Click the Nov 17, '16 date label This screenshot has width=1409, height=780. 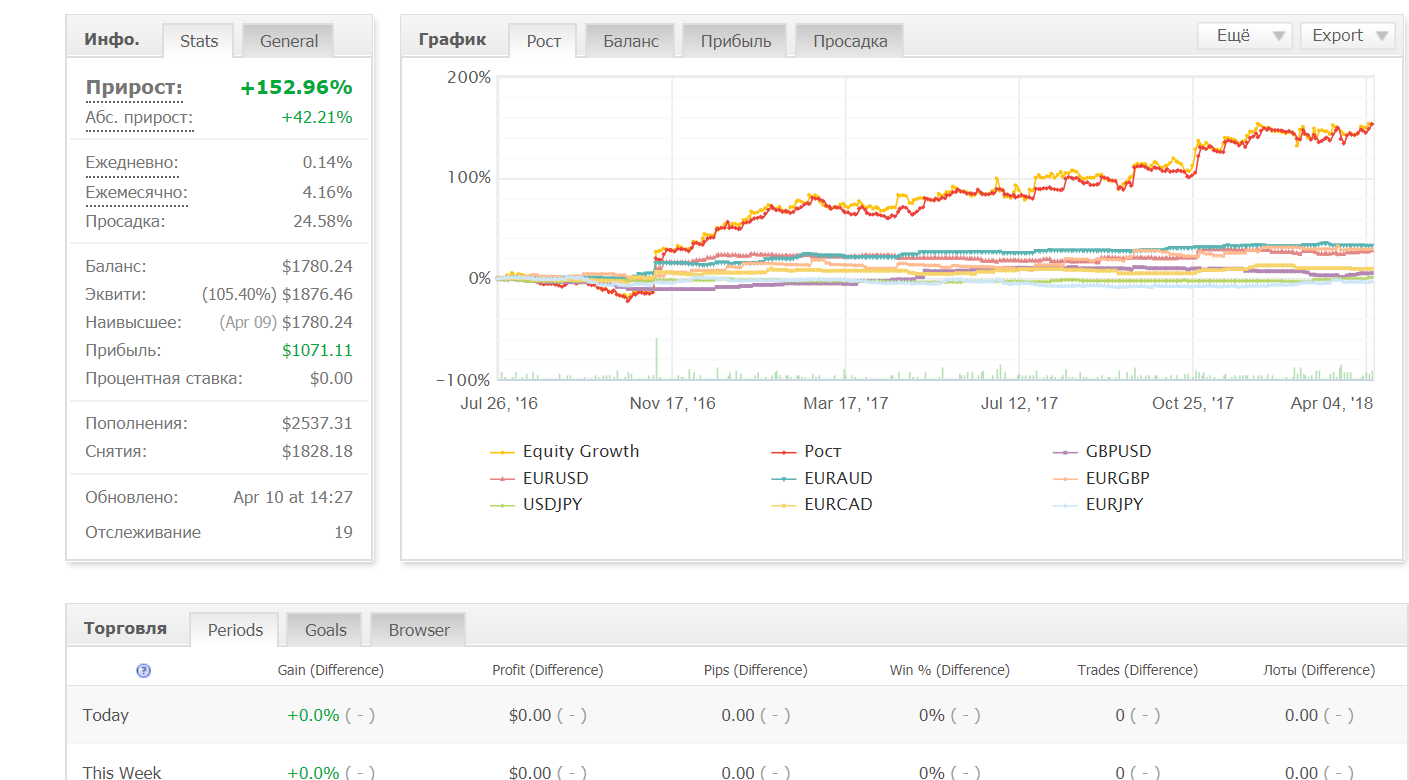pyautogui.click(x=672, y=403)
